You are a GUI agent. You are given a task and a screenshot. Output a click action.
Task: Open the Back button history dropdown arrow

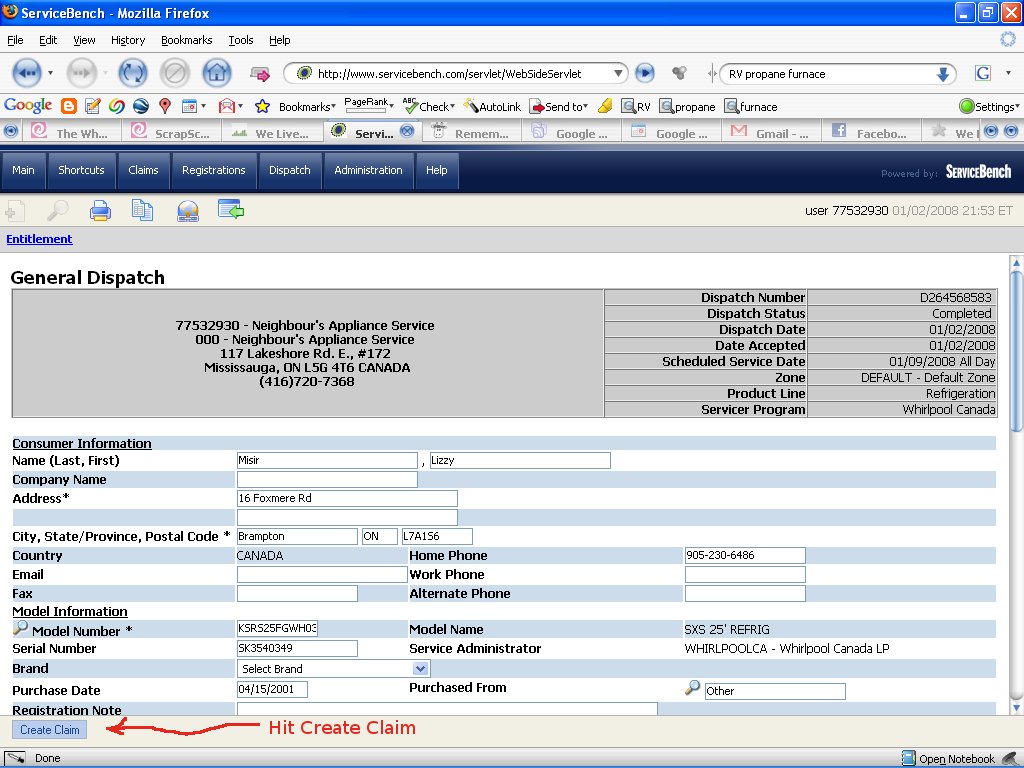point(50,73)
